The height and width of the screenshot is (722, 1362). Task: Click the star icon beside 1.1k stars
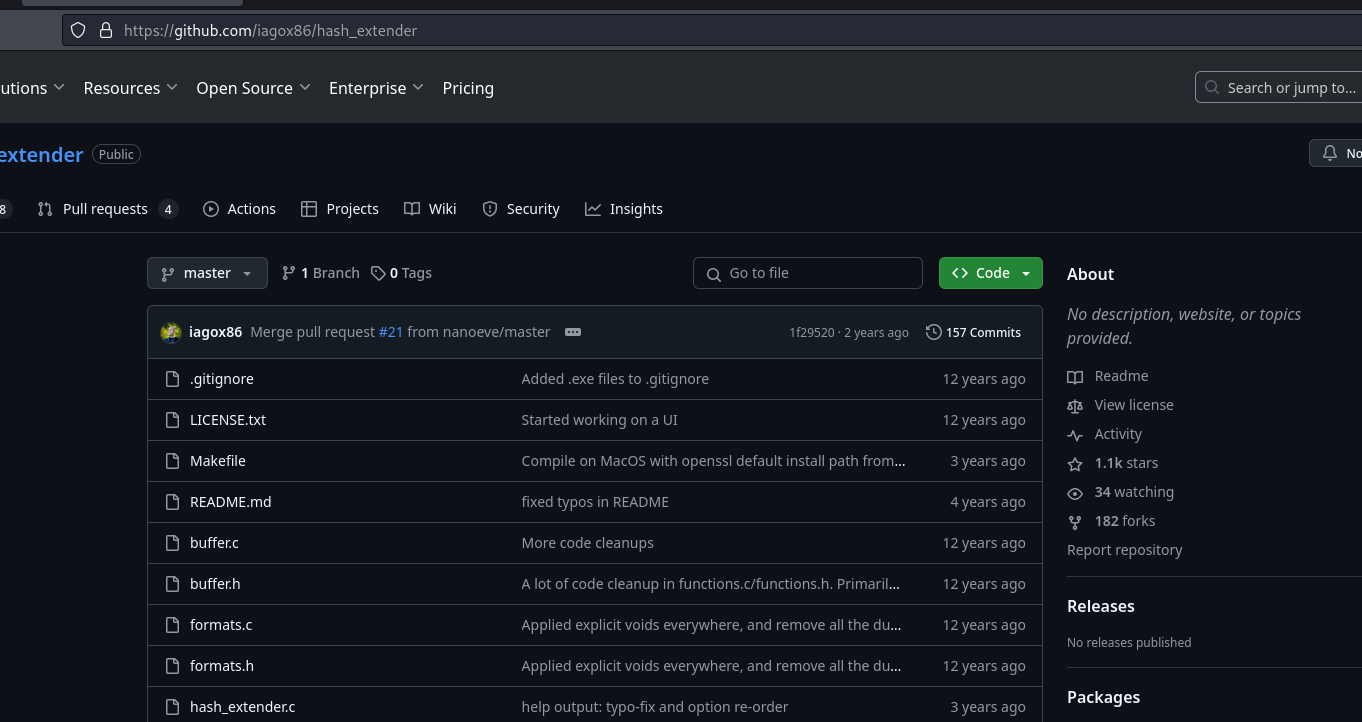(x=1075, y=463)
